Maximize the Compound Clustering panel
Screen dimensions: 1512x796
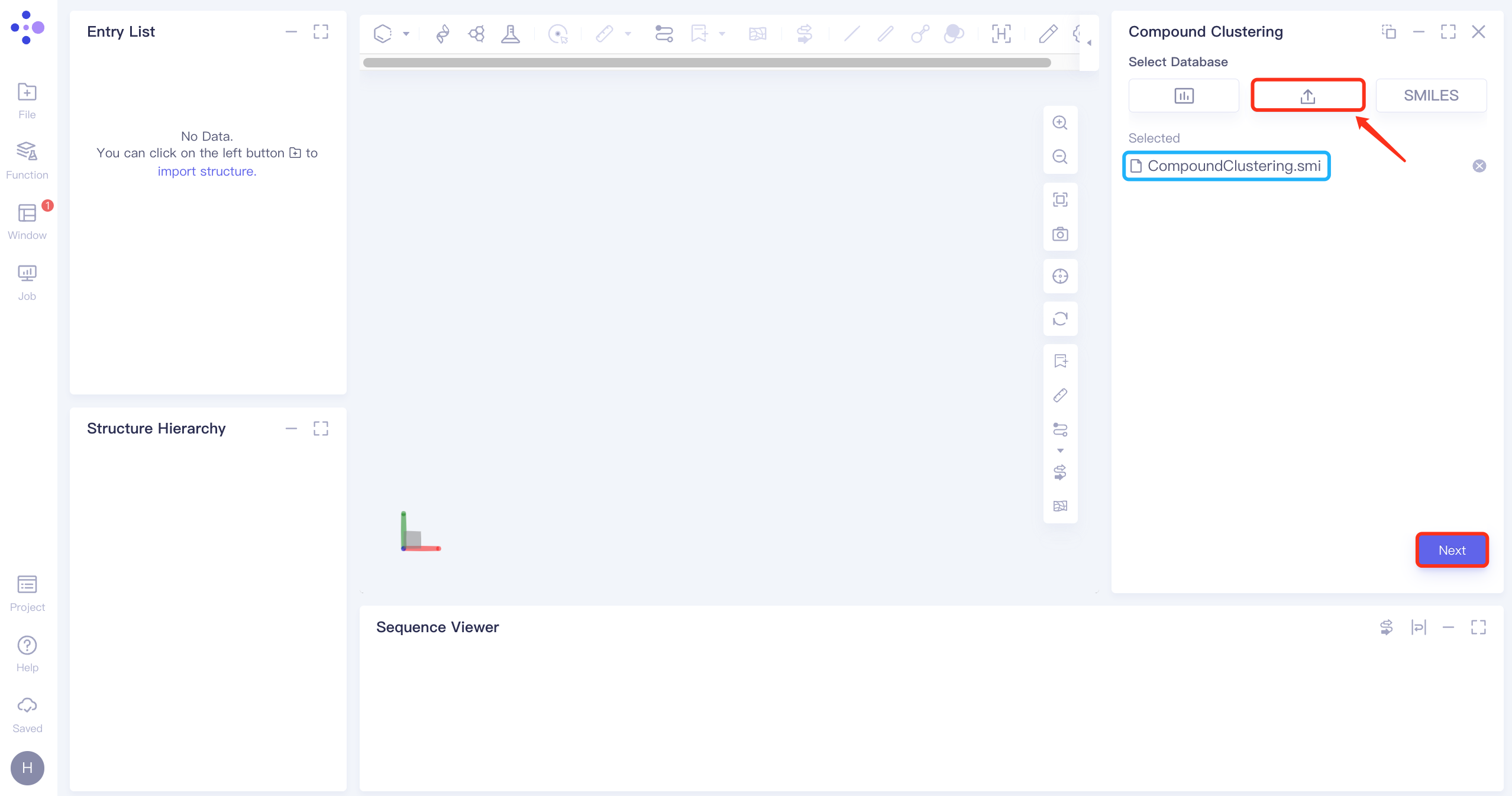1448,32
